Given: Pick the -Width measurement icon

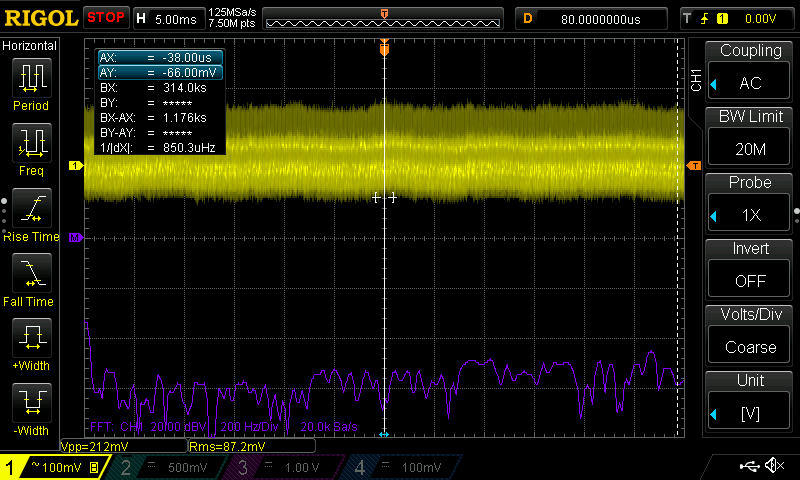Looking at the screenshot, I should 32,403.
